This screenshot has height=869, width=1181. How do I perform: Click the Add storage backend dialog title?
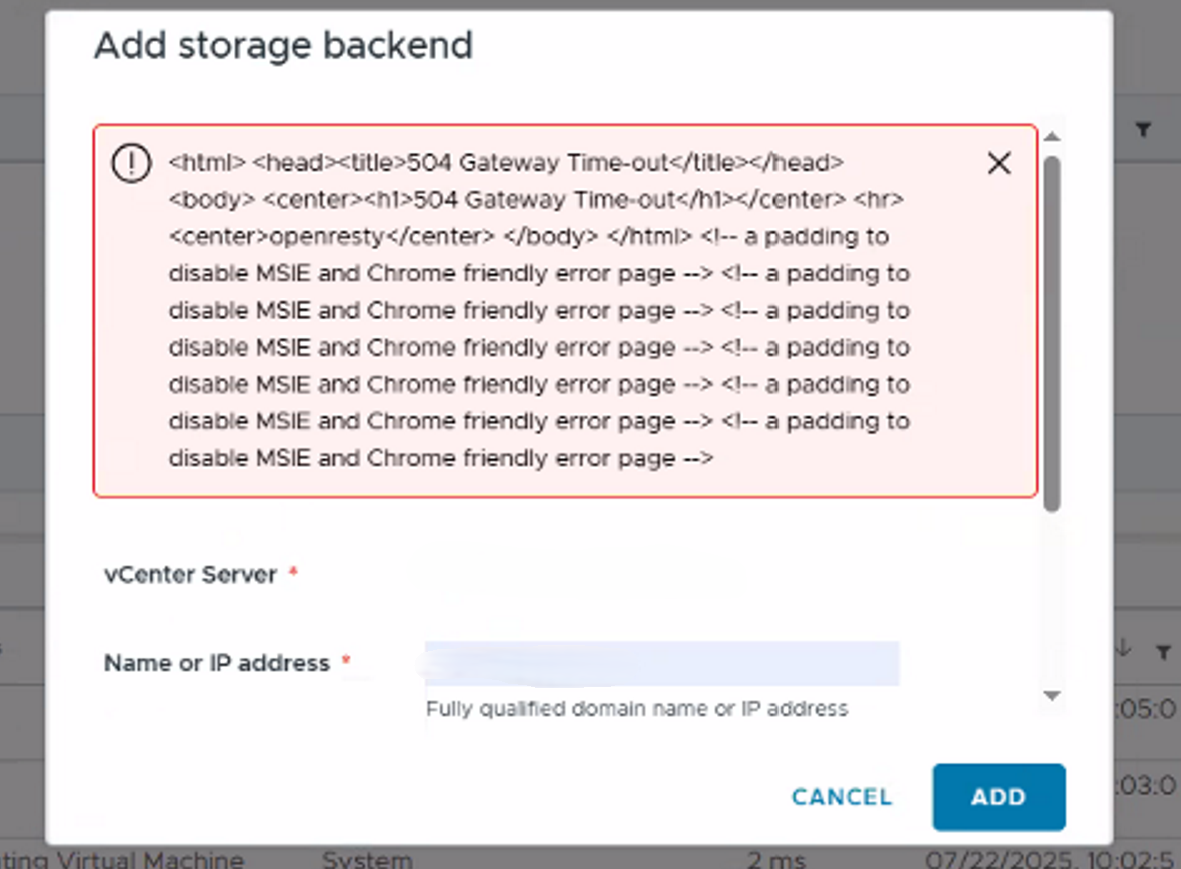283,45
